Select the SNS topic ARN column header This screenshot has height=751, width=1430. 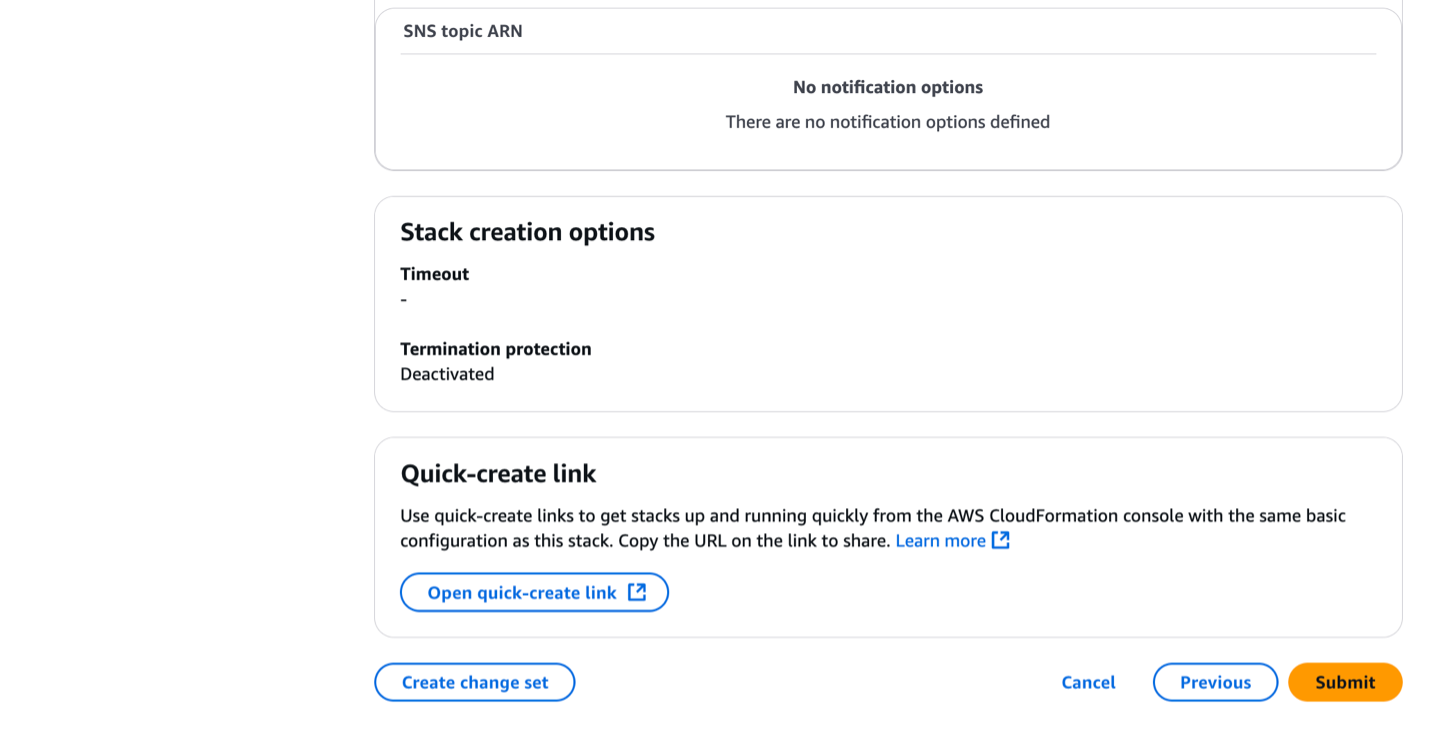point(463,31)
